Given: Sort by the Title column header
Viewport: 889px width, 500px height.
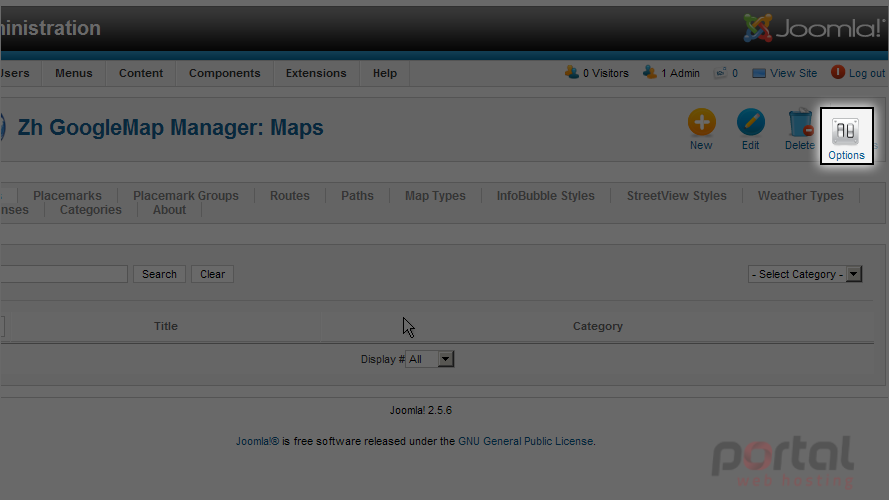Looking at the screenshot, I should [166, 326].
